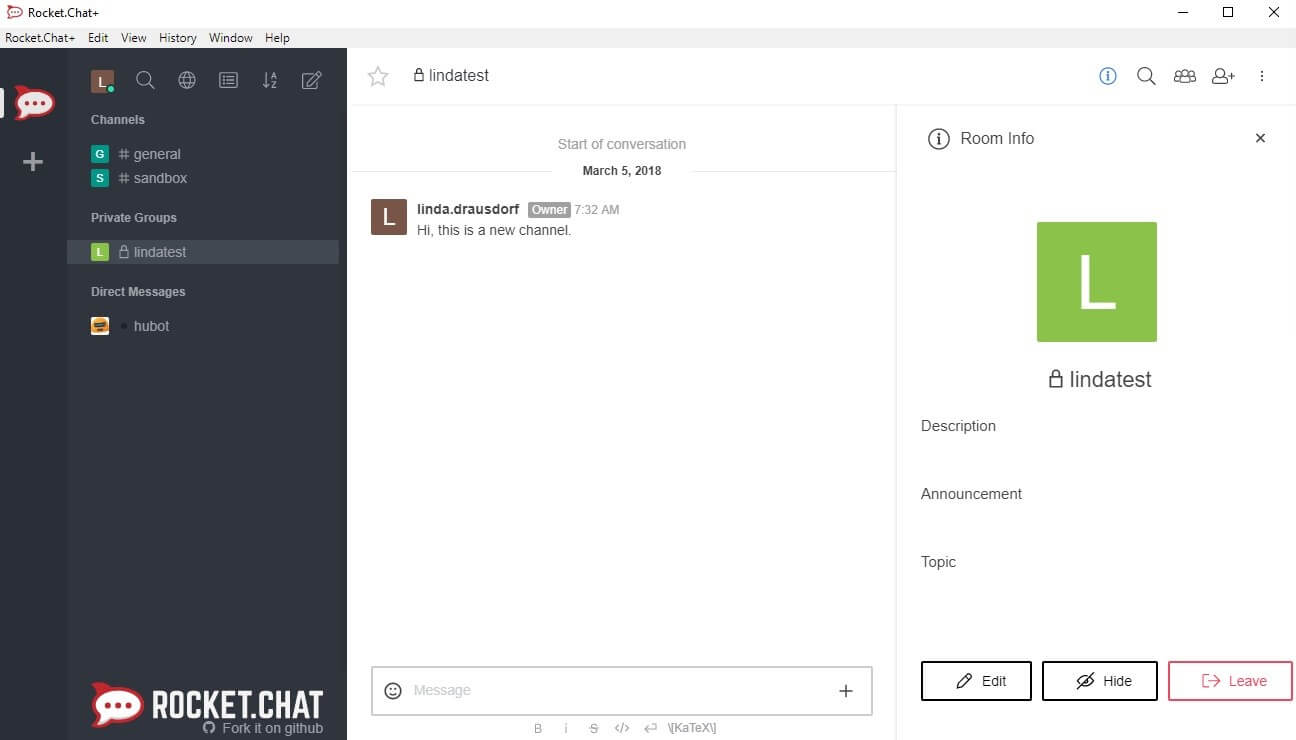Image resolution: width=1296 pixels, height=740 pixels.
Task: Click the add user icon
Action: (x=1223, y=76)
